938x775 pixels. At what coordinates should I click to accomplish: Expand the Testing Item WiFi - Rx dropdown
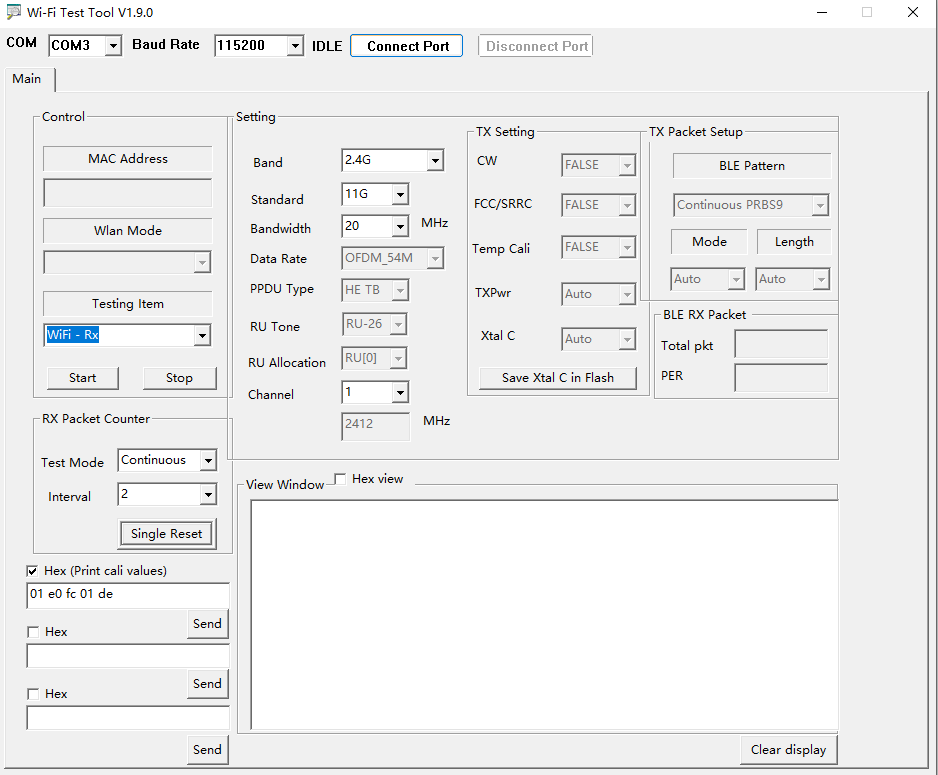(x=201, y=336)
